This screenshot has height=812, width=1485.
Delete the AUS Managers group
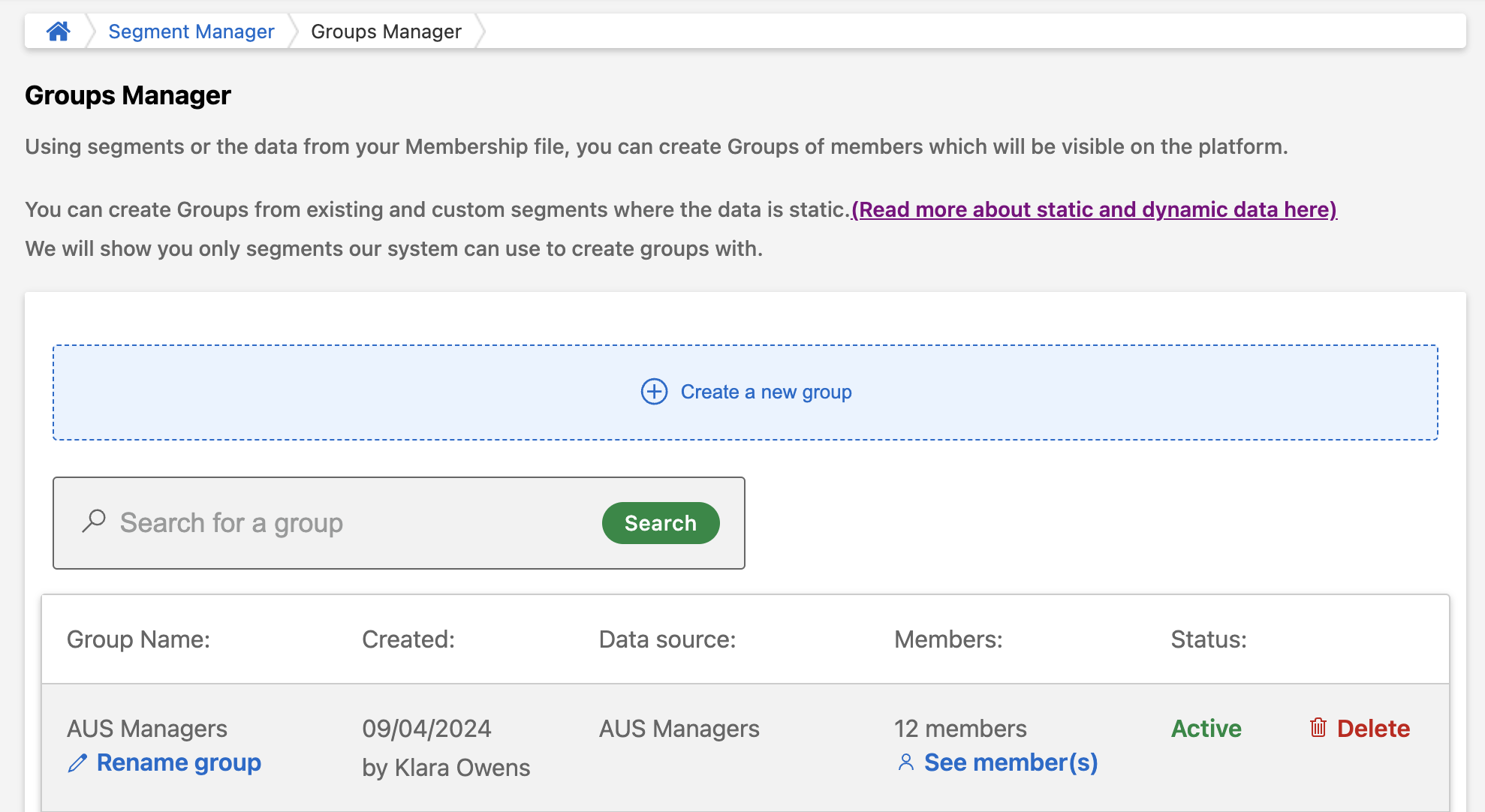coord(1373,729)
